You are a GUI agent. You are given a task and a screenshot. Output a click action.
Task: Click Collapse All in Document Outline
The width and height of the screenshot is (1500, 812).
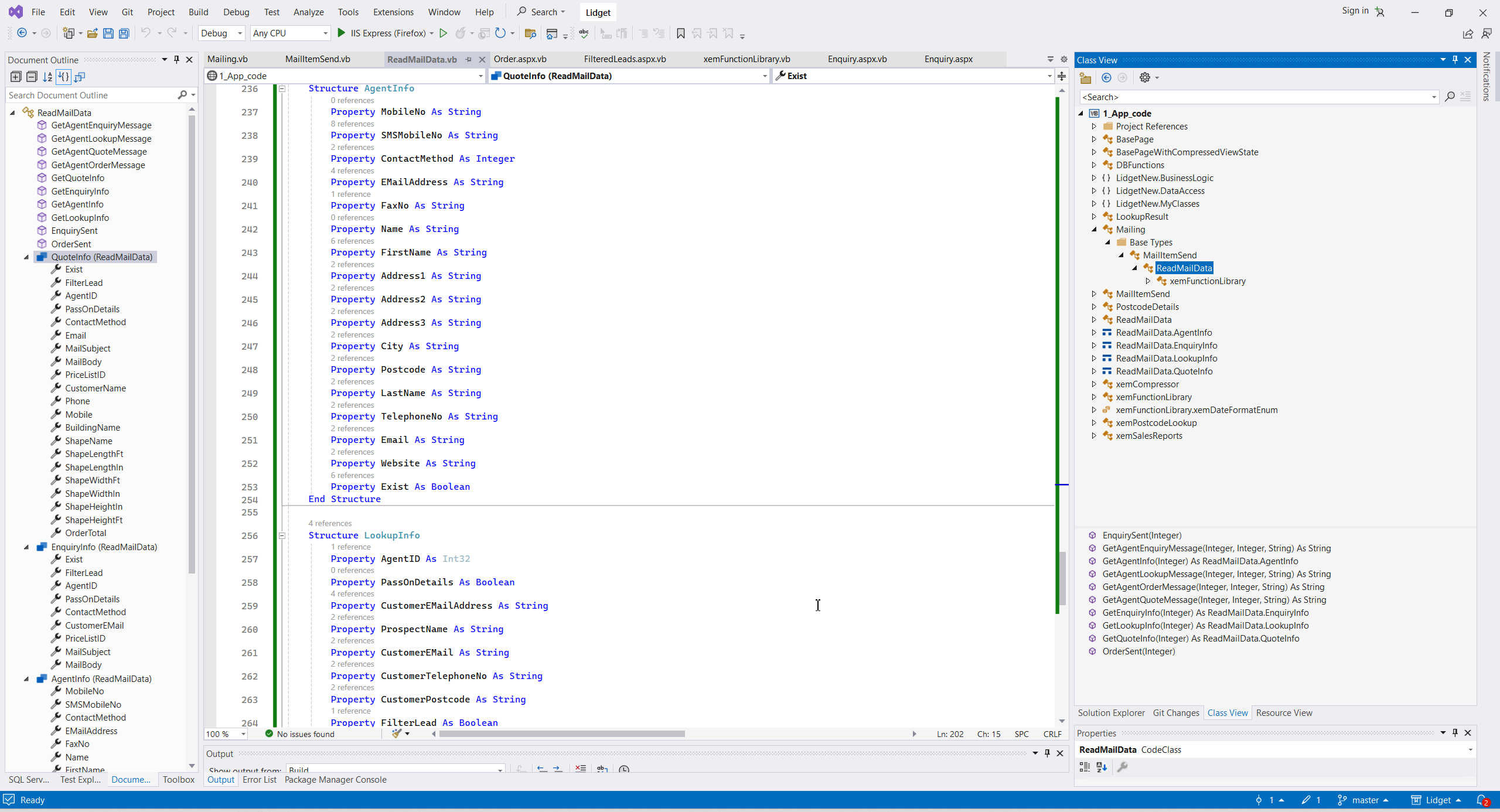[x=32, y=77]
